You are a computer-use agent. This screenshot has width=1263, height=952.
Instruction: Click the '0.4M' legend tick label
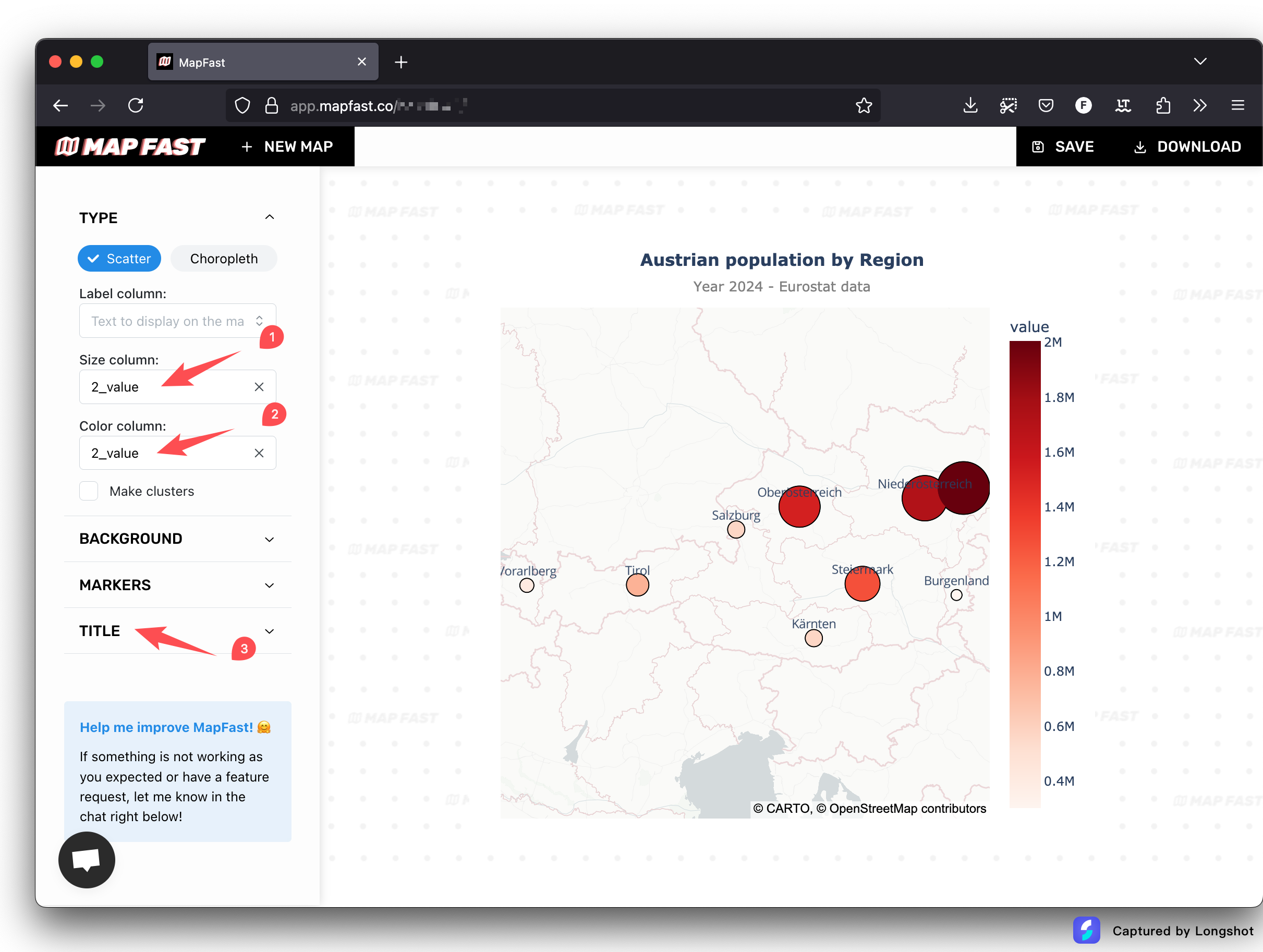[x=1059, y=781]
